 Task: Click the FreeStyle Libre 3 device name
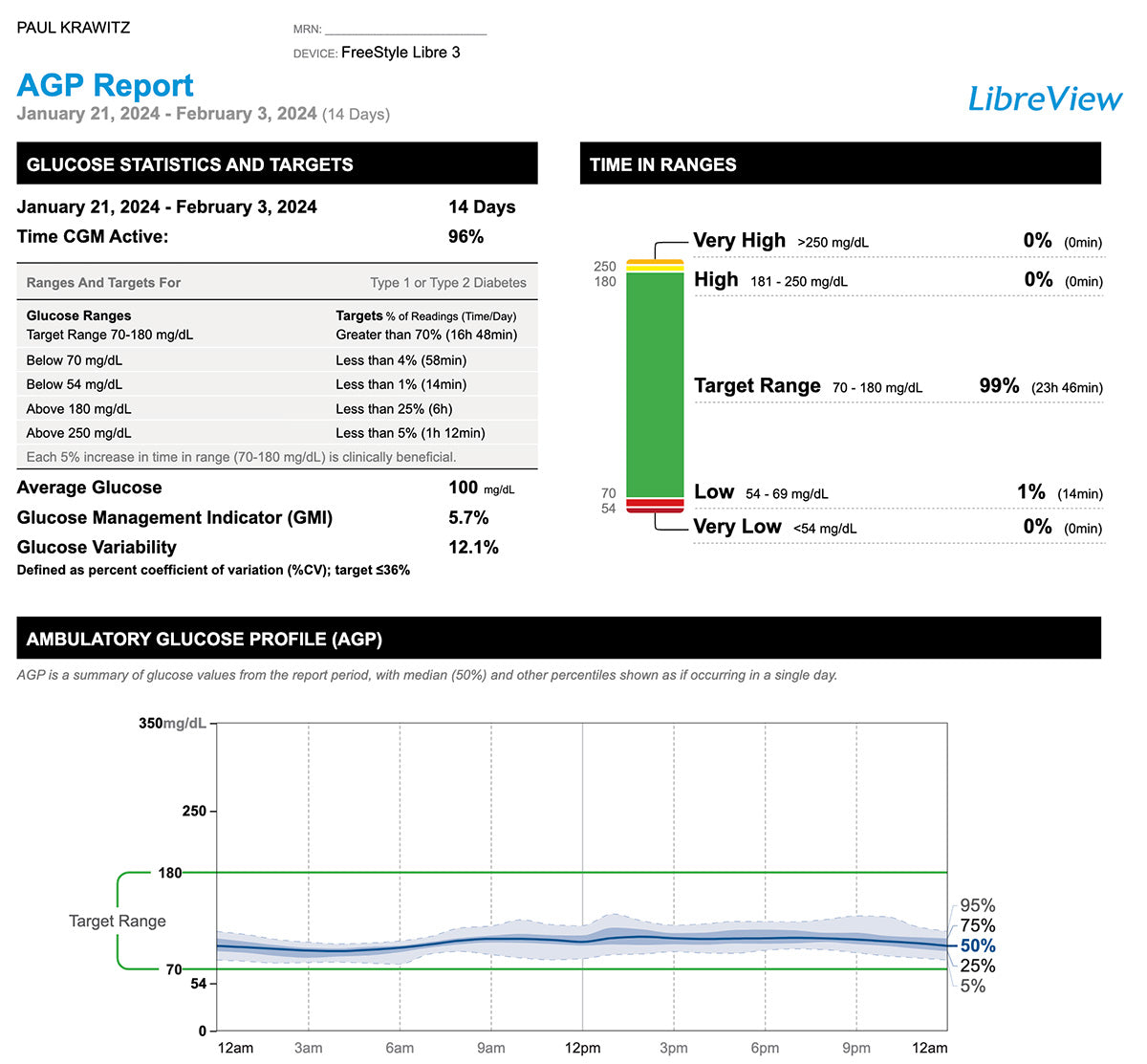coord(400,53)
